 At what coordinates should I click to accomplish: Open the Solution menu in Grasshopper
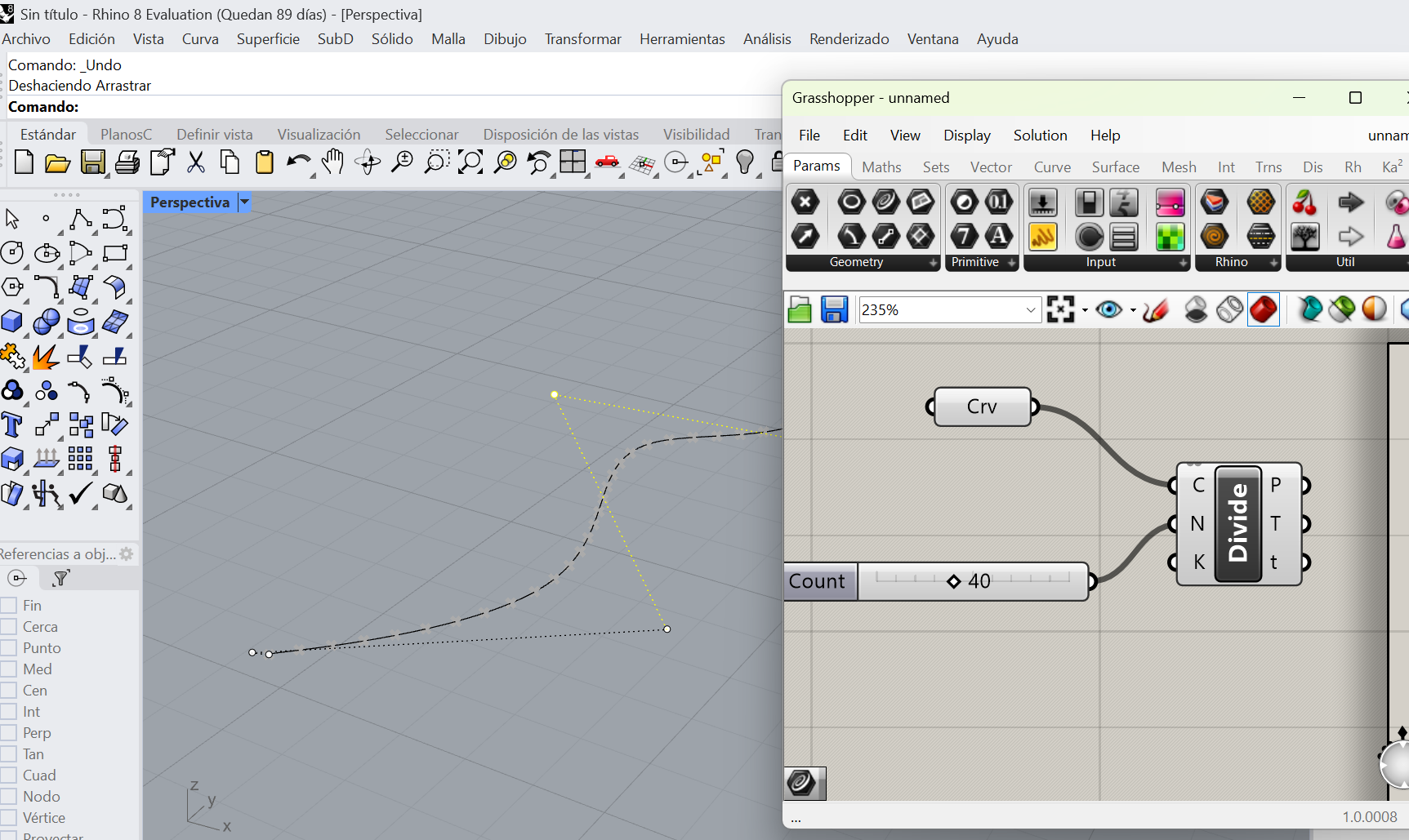pyautogui.click(x=1040, y=136)
